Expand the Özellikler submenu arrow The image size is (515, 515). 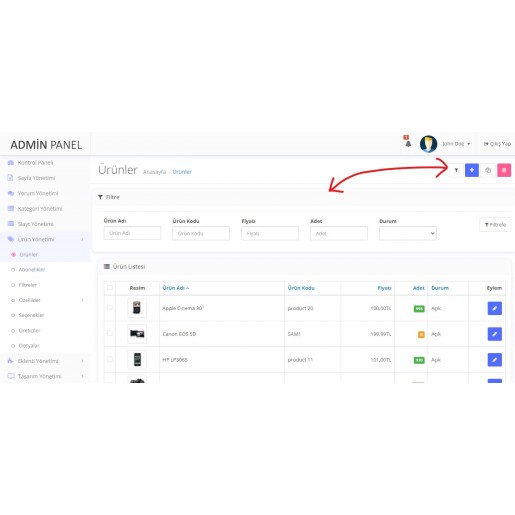(82, 300)
